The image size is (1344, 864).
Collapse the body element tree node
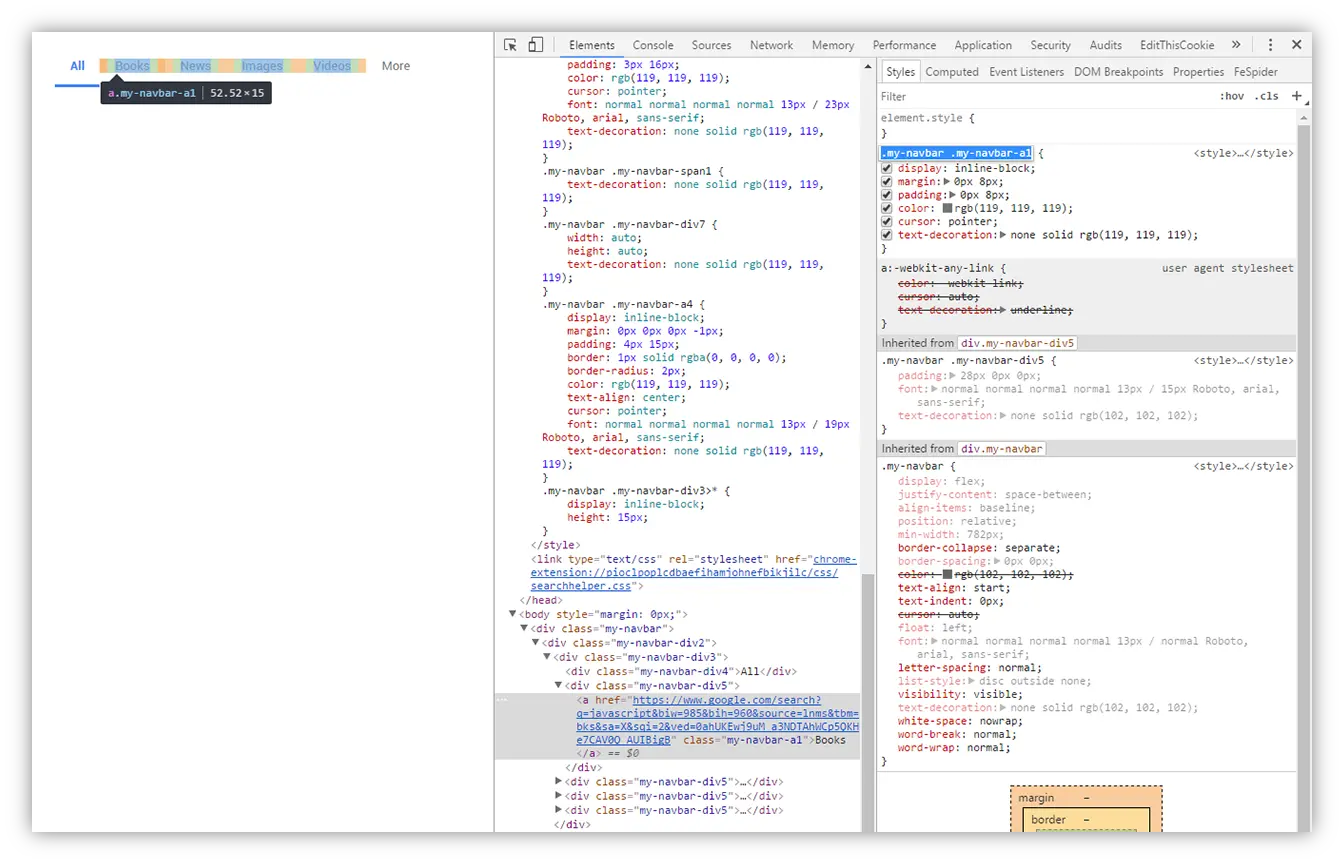pyautogui.click(x=513, y=614)
